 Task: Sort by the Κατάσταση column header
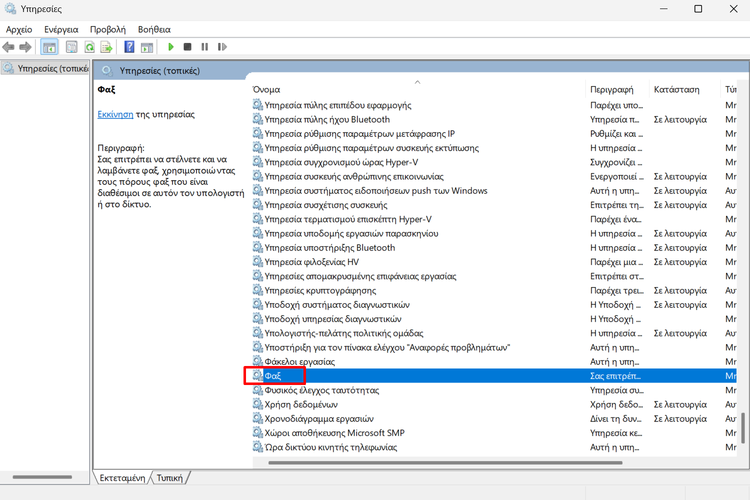[676, 89]
